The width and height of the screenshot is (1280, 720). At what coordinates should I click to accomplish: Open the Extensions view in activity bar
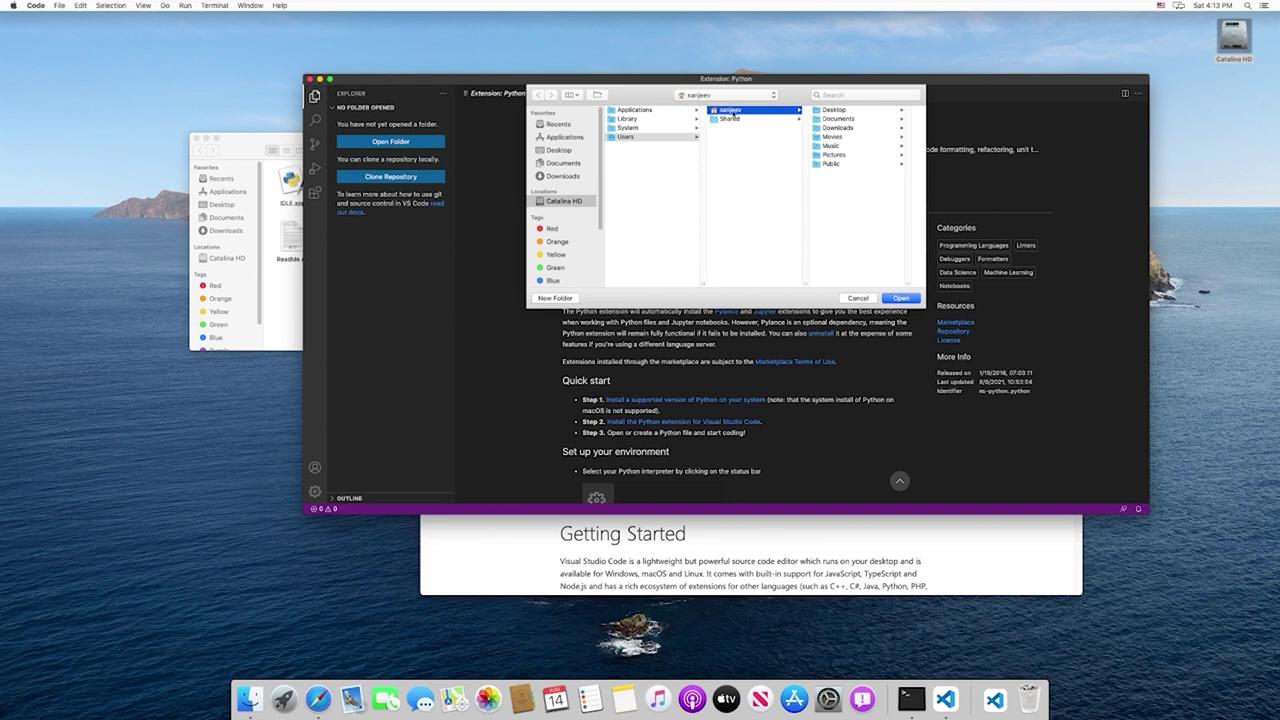coord(315,192)
